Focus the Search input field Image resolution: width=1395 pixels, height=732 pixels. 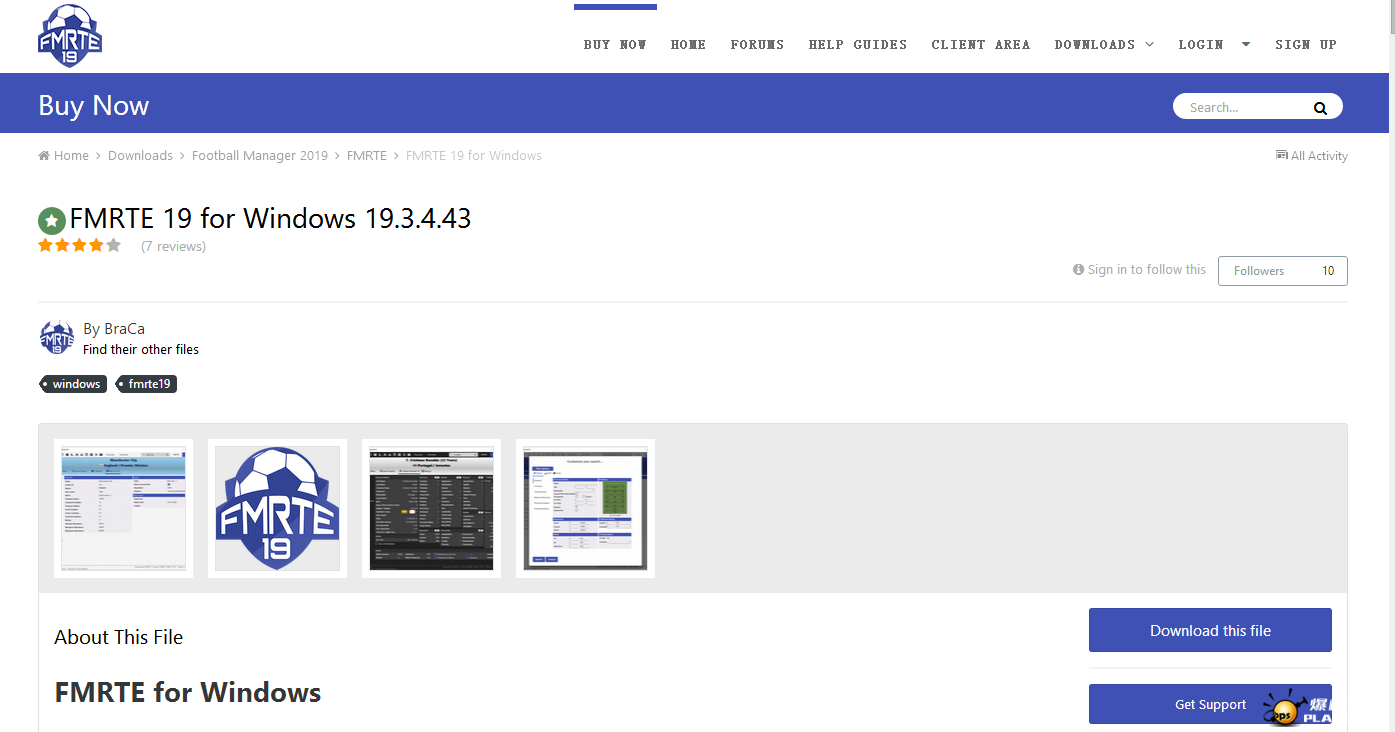(x=1245, y=107)
